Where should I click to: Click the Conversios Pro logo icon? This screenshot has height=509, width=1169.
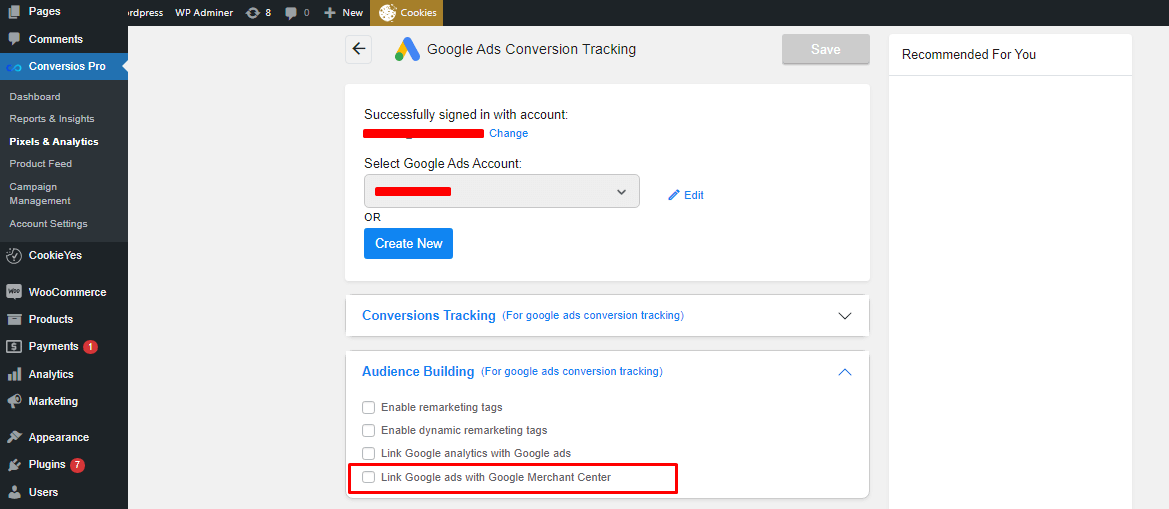tap(13, 67)
